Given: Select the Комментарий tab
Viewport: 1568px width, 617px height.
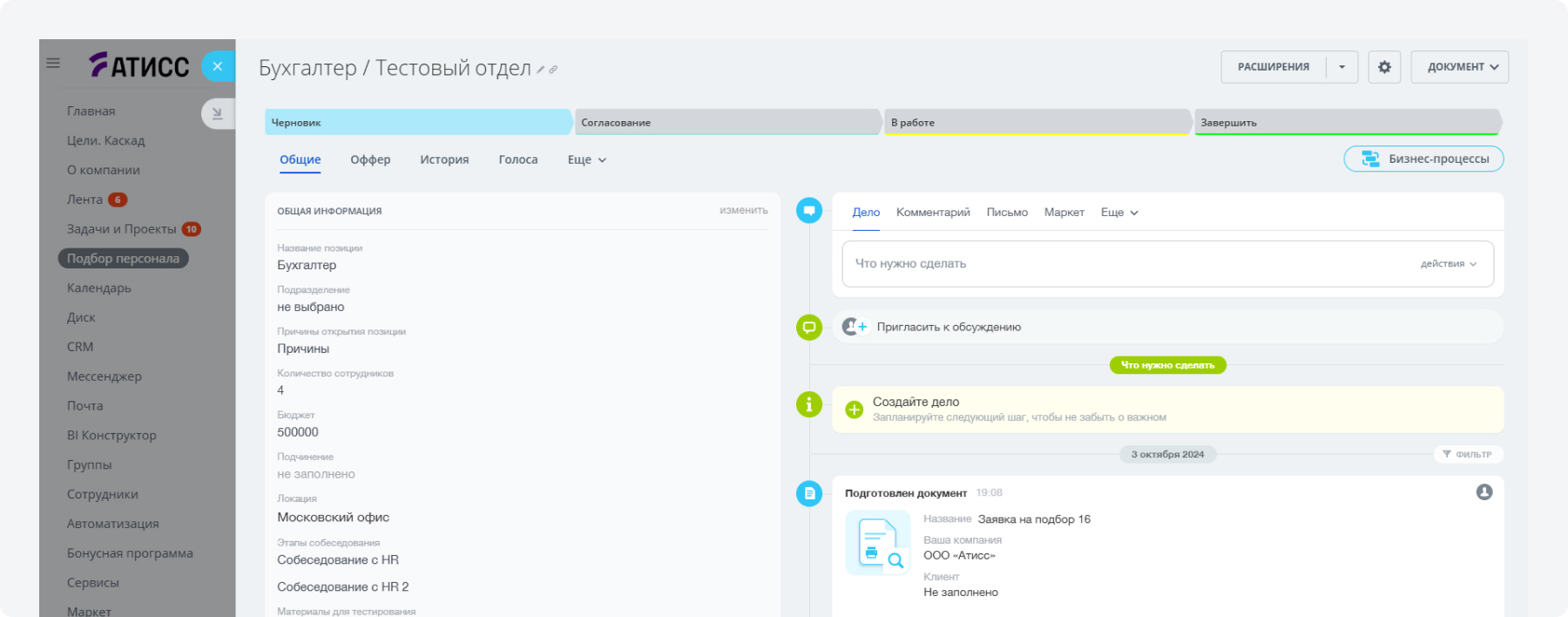Looking at the screenshot, I should coord(933,213).
